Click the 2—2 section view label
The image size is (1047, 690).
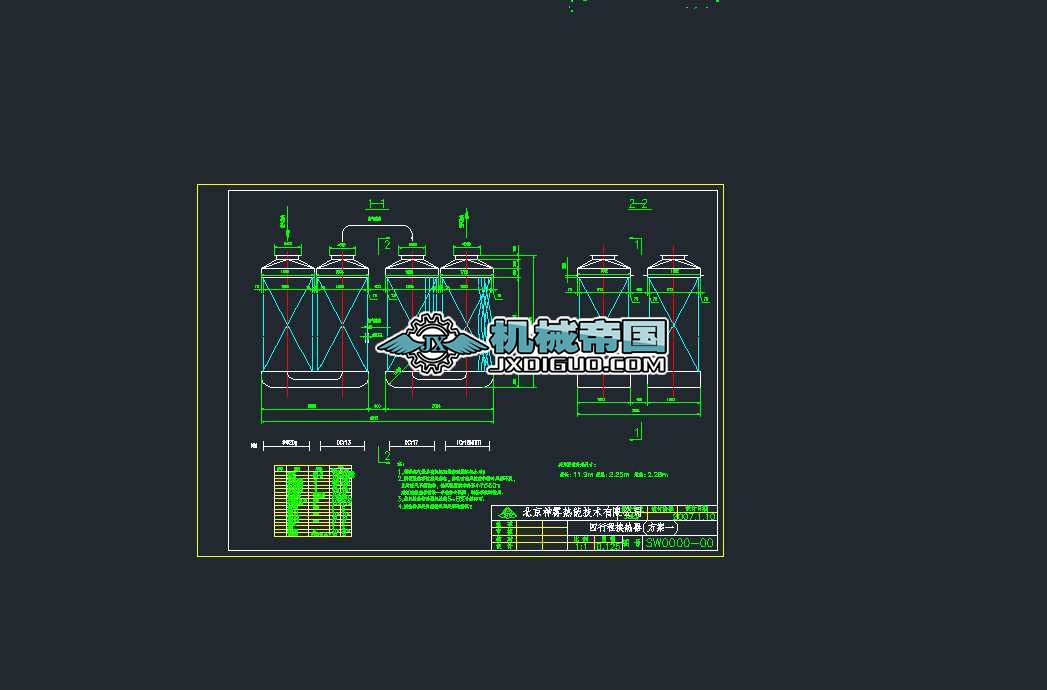[x=638, y=204]
